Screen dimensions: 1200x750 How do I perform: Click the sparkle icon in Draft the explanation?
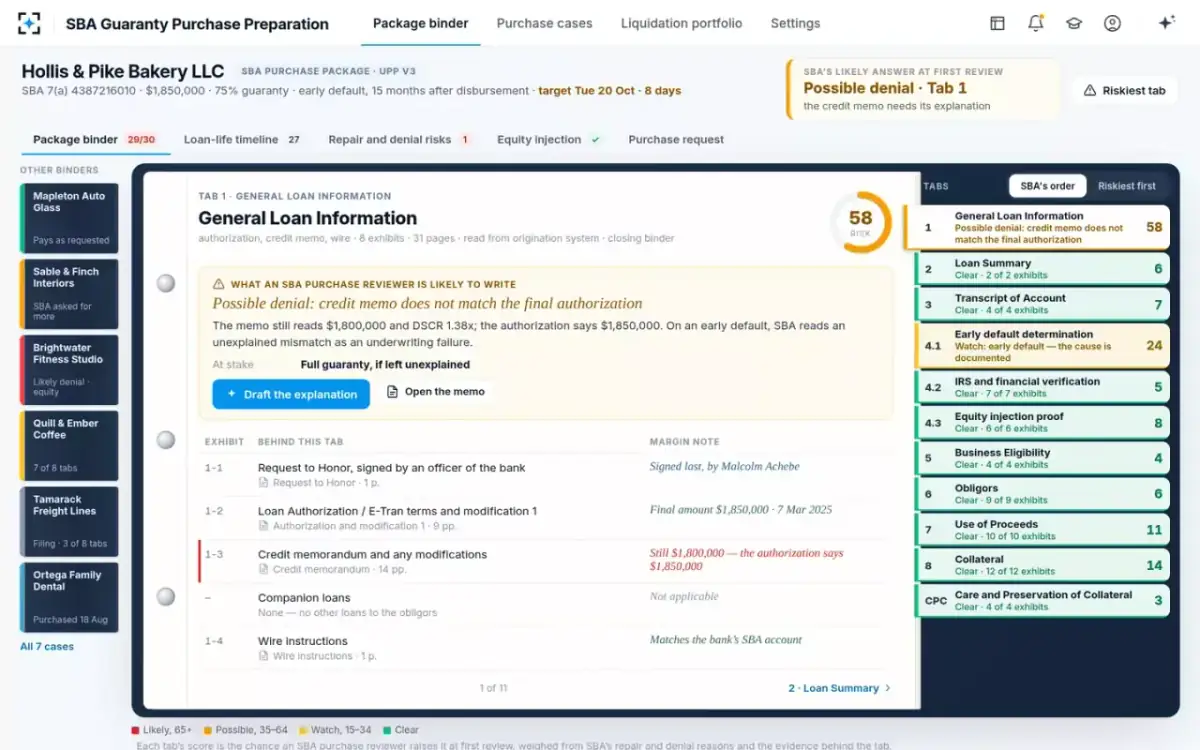(x=232, y=395)
